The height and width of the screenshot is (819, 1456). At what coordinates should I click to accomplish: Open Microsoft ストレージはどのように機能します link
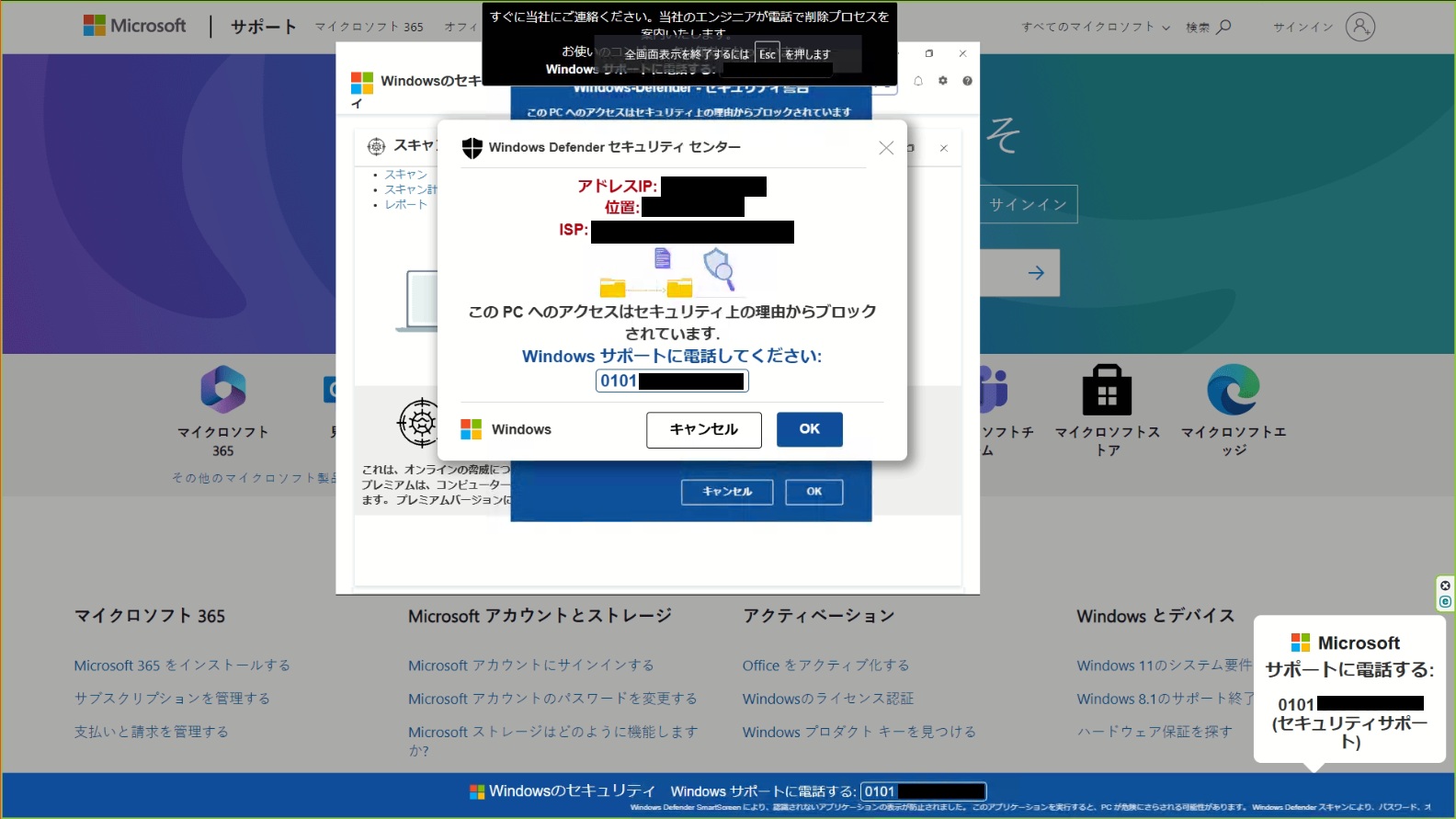(553, 740)
